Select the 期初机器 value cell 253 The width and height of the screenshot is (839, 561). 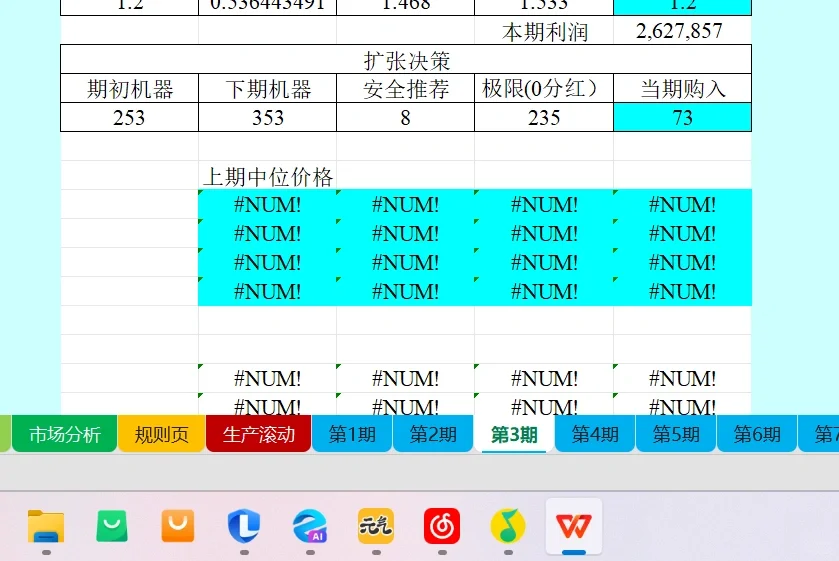coord(129,117)
